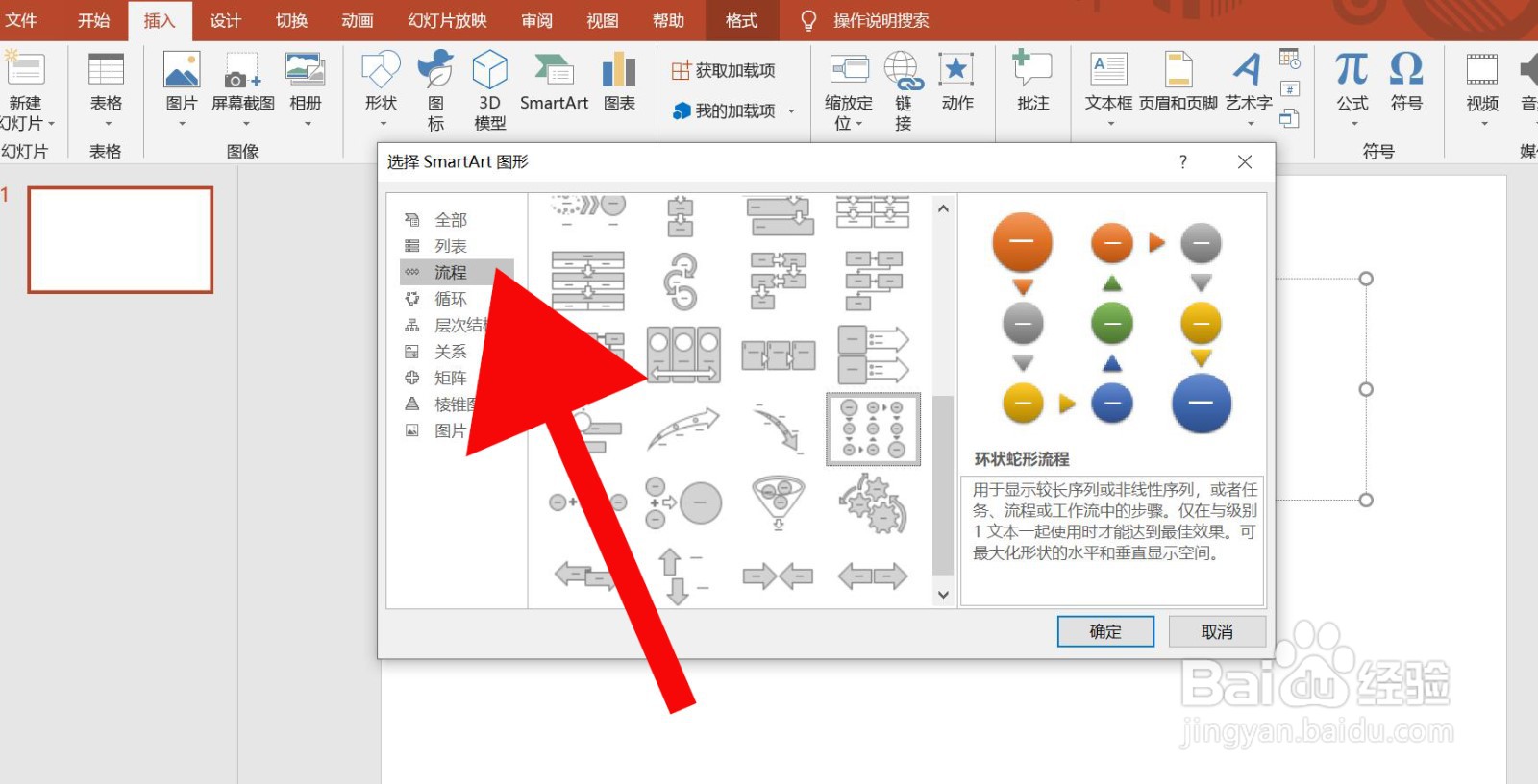The height and width of the screenshot is (784, 1538).
Task: Open the WordArt (艺术字) dropdown arrow
Action: point(1251,124)
